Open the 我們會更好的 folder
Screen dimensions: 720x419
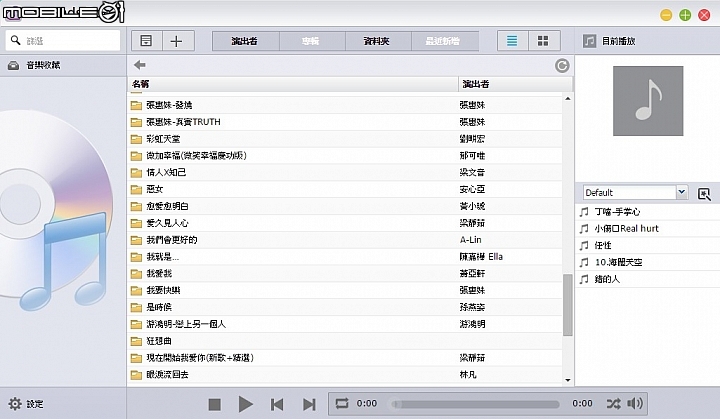pos(345,240)
